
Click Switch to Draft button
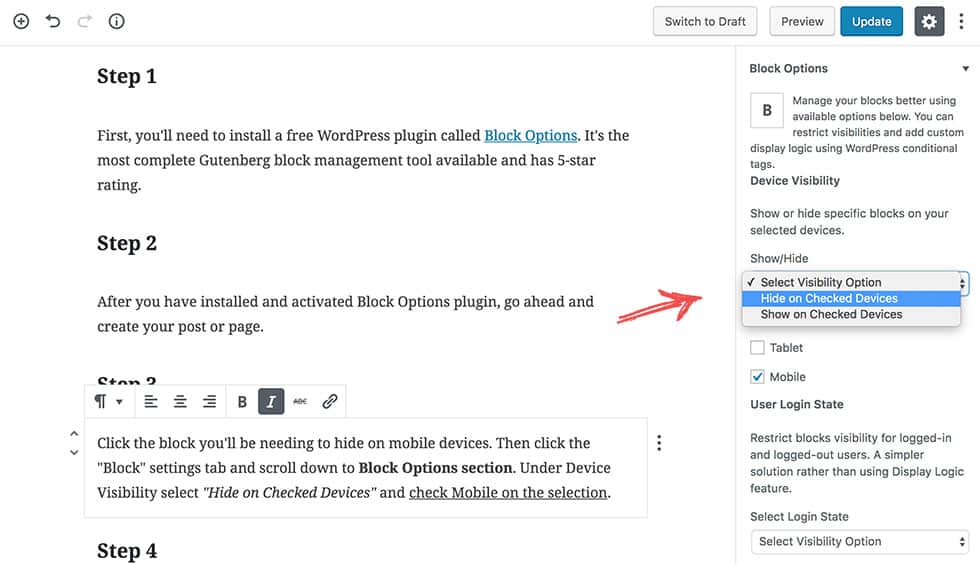[x=705, y=21]
